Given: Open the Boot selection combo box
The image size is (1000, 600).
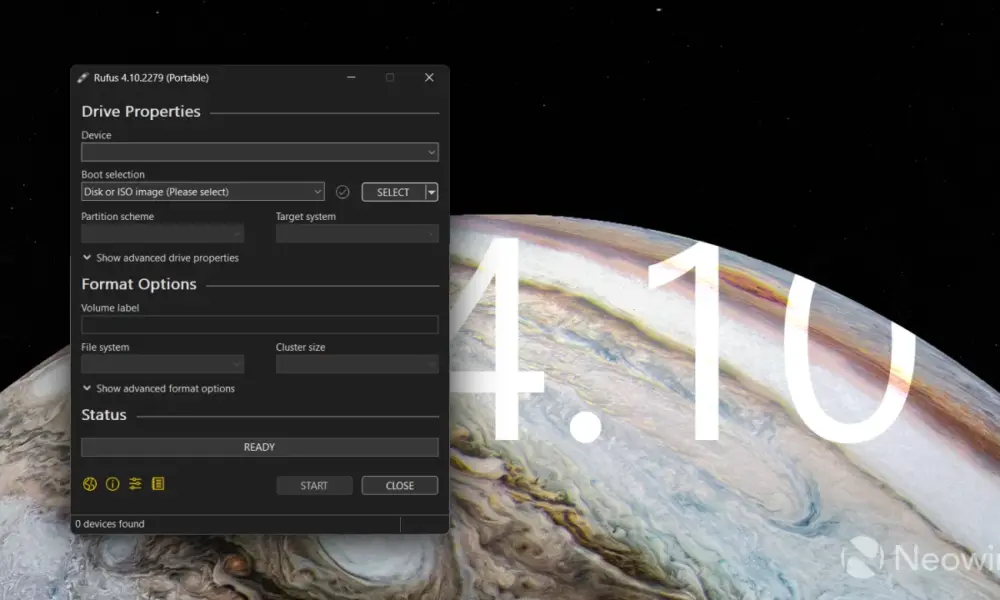Looking at the screenshot, I should click(x=202, y=192).
